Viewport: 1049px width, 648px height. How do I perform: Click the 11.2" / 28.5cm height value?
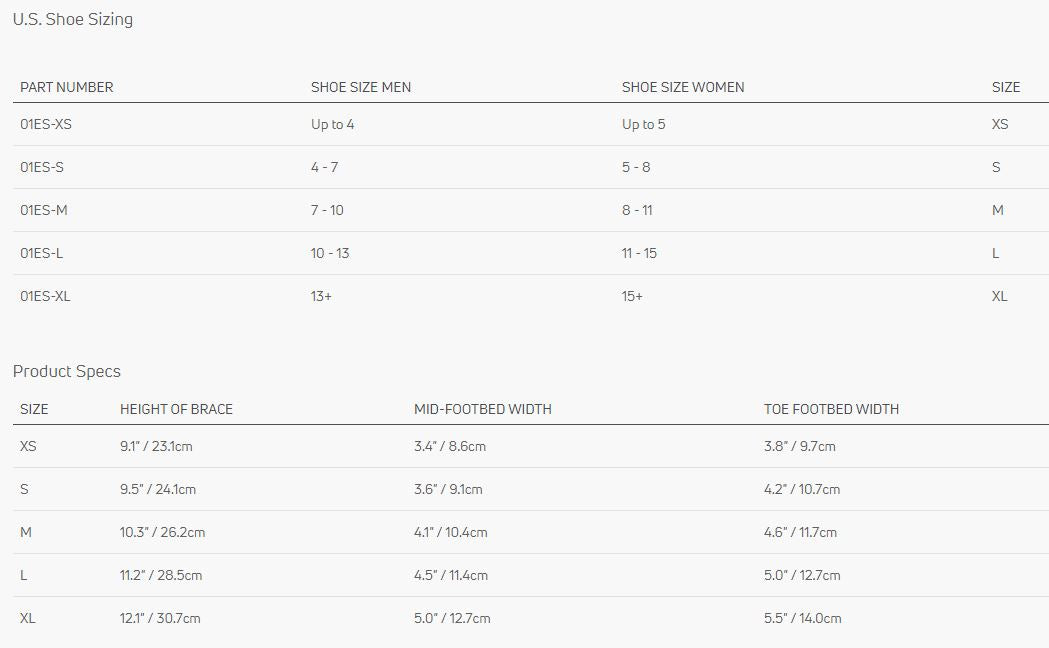pos(161,575)
